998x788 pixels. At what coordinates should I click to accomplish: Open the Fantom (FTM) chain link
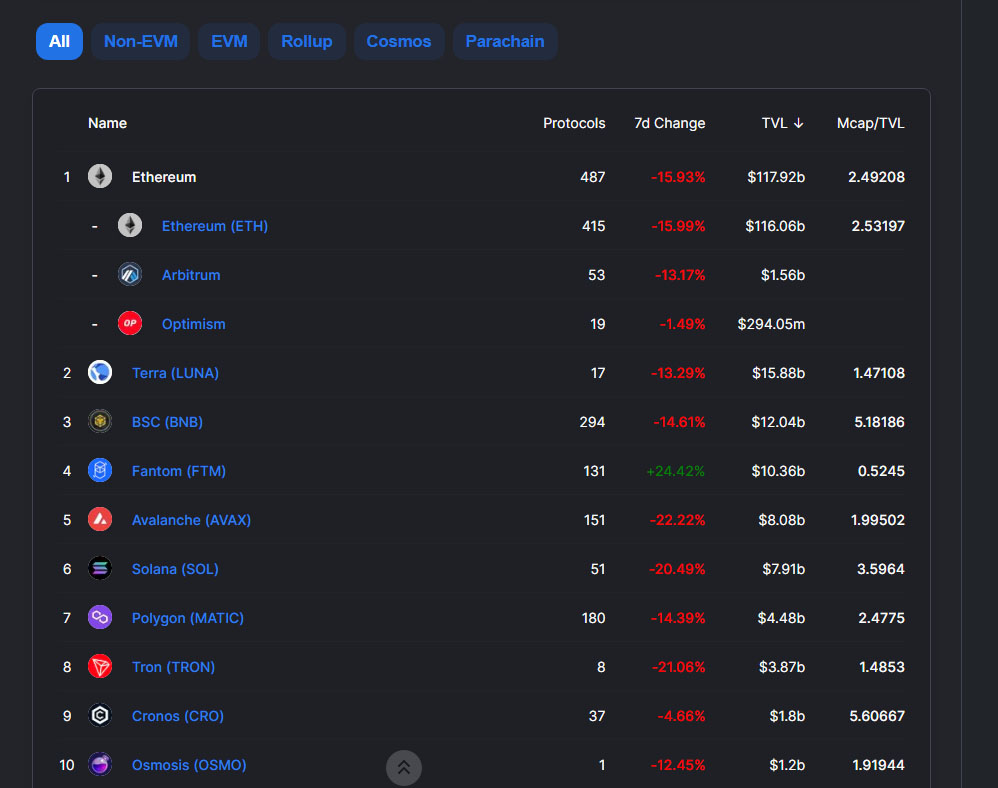pos(179,471)
